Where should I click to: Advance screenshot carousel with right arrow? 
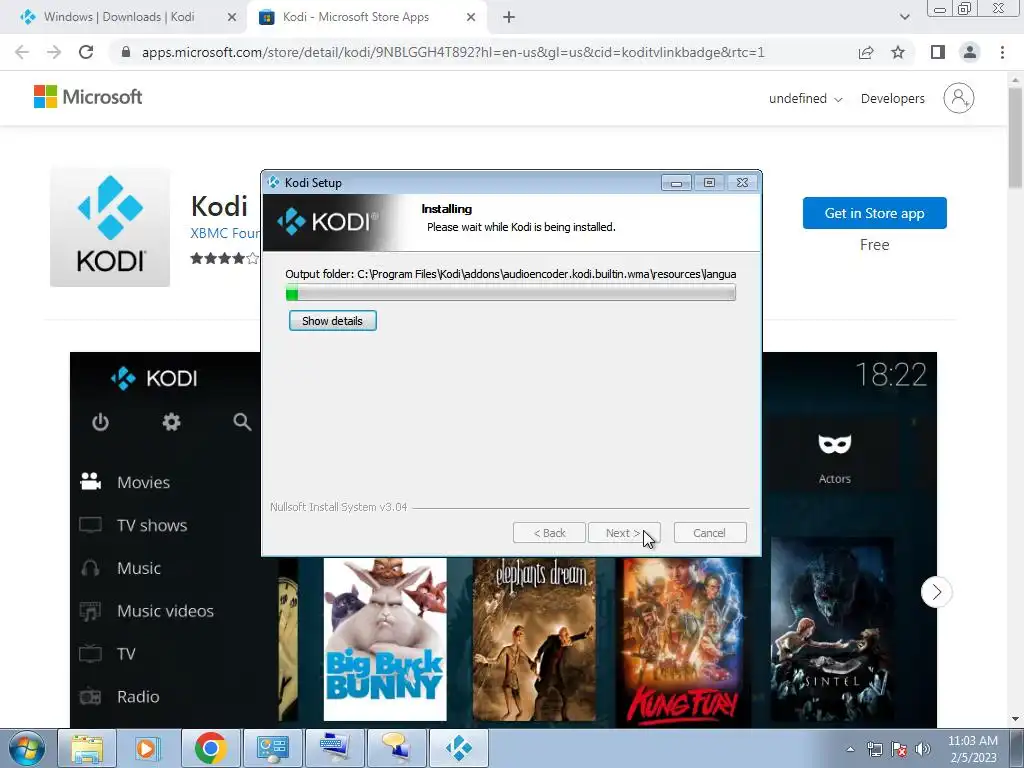tap(936, 592)
